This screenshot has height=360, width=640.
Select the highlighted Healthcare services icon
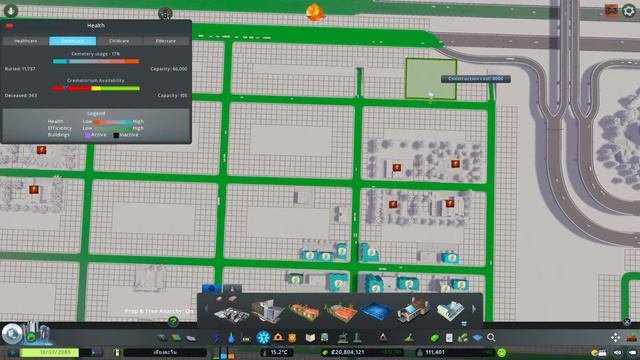pyautogui.click(x=264, y=337)
